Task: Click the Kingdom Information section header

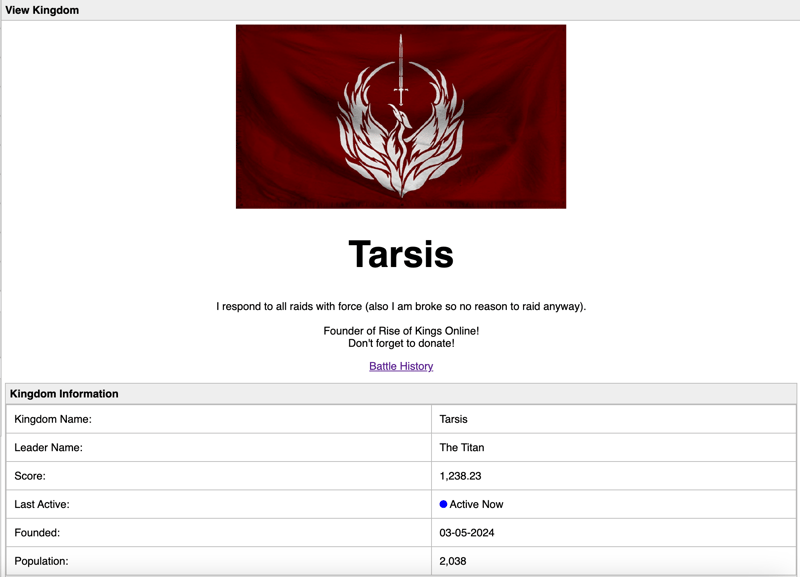Action: coord(64,394)
